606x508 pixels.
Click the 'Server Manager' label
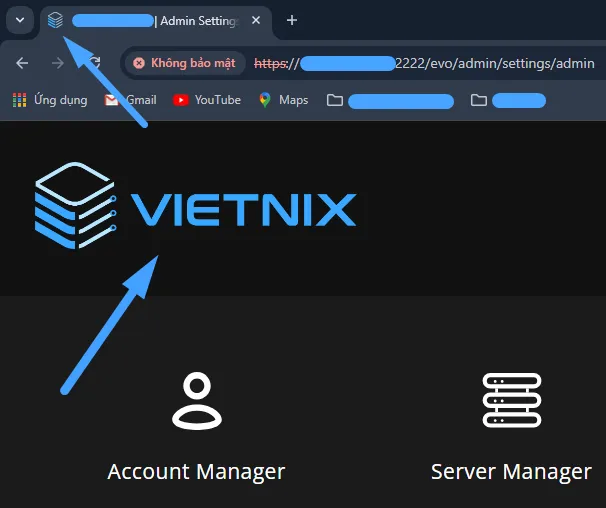pyautogui.click(x=511, y=472)
